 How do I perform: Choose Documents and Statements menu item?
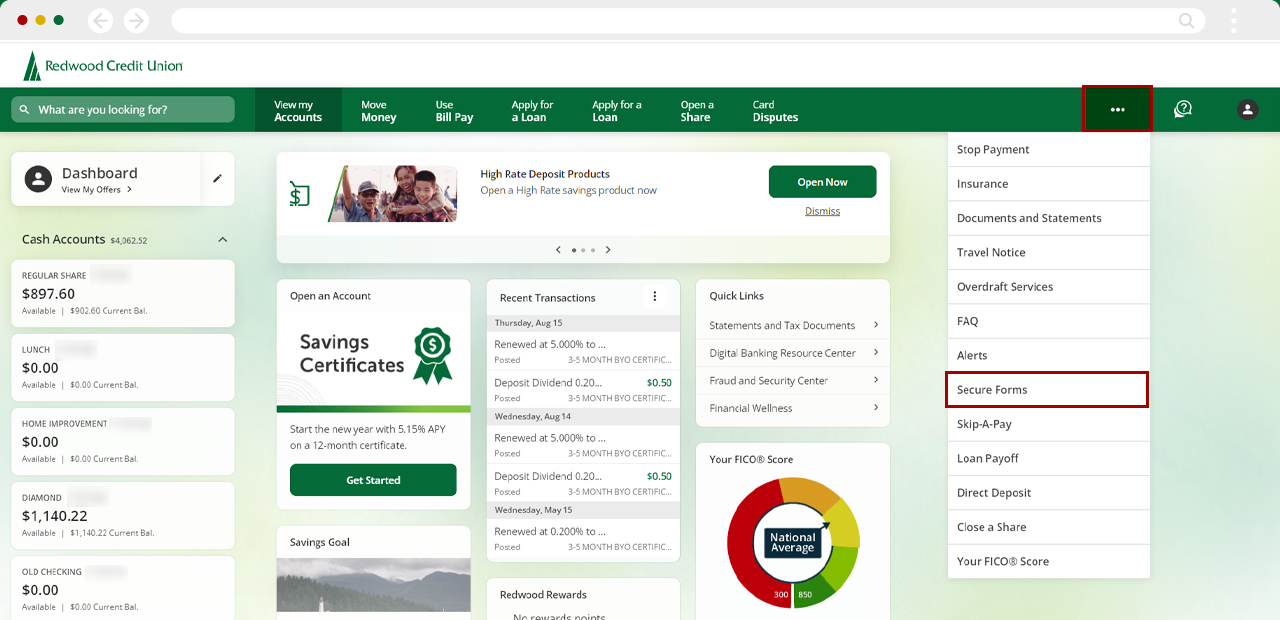[1049, 218]
